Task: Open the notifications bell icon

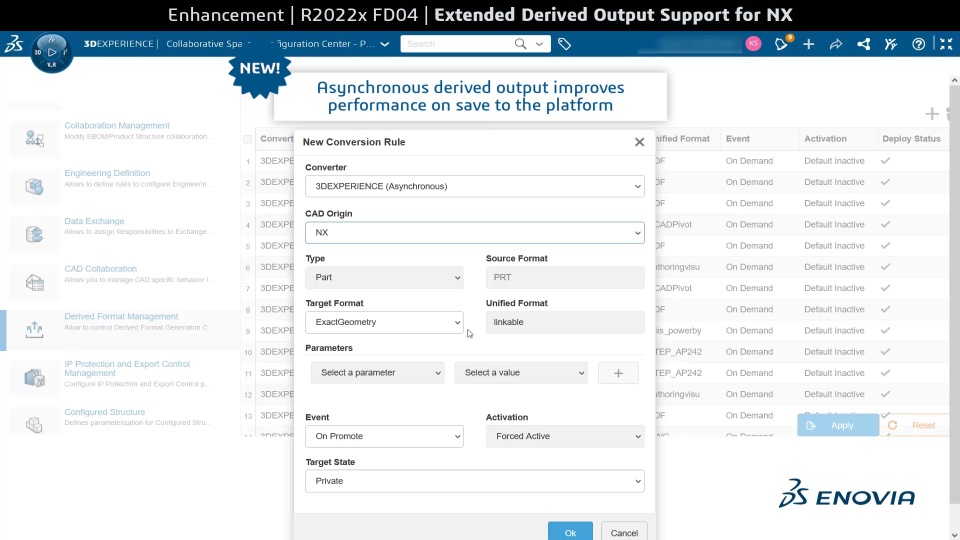Action: [x=783, y=44]
